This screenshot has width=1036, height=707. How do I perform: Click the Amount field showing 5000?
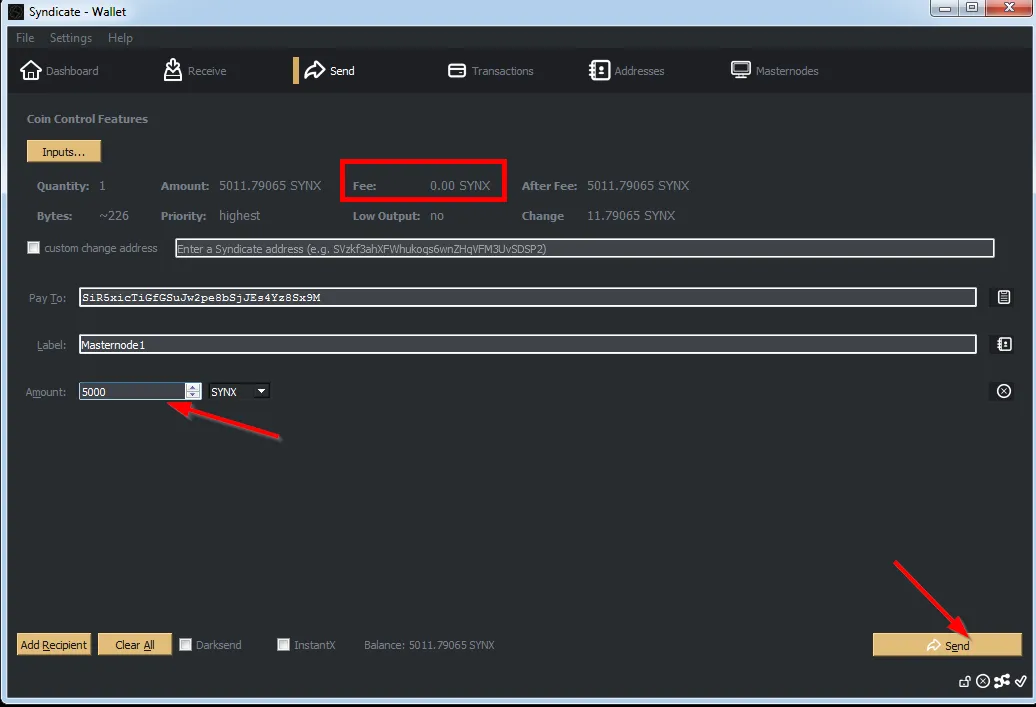pos(132,391)
